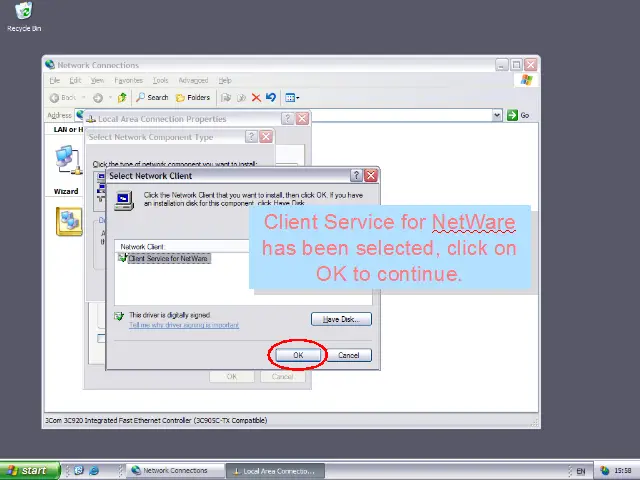Click the 'LAN or H' group heading

(x=68, y=129)
